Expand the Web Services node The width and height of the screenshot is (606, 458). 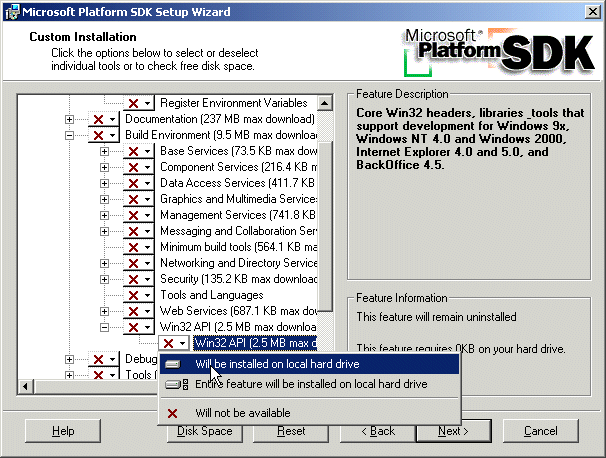coord(104,312)
